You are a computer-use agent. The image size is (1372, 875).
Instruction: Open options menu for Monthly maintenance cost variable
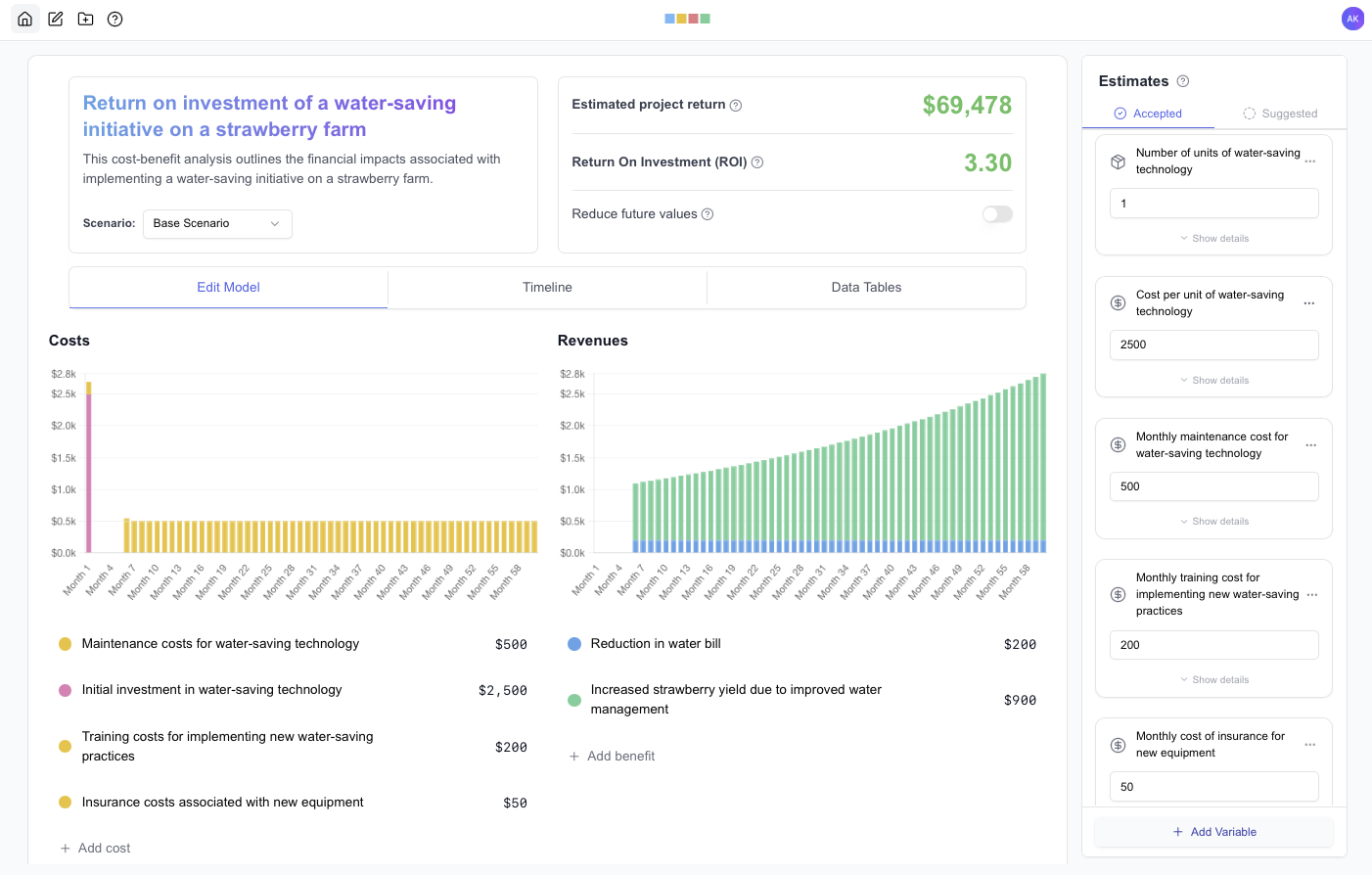tap(1311, 445)
